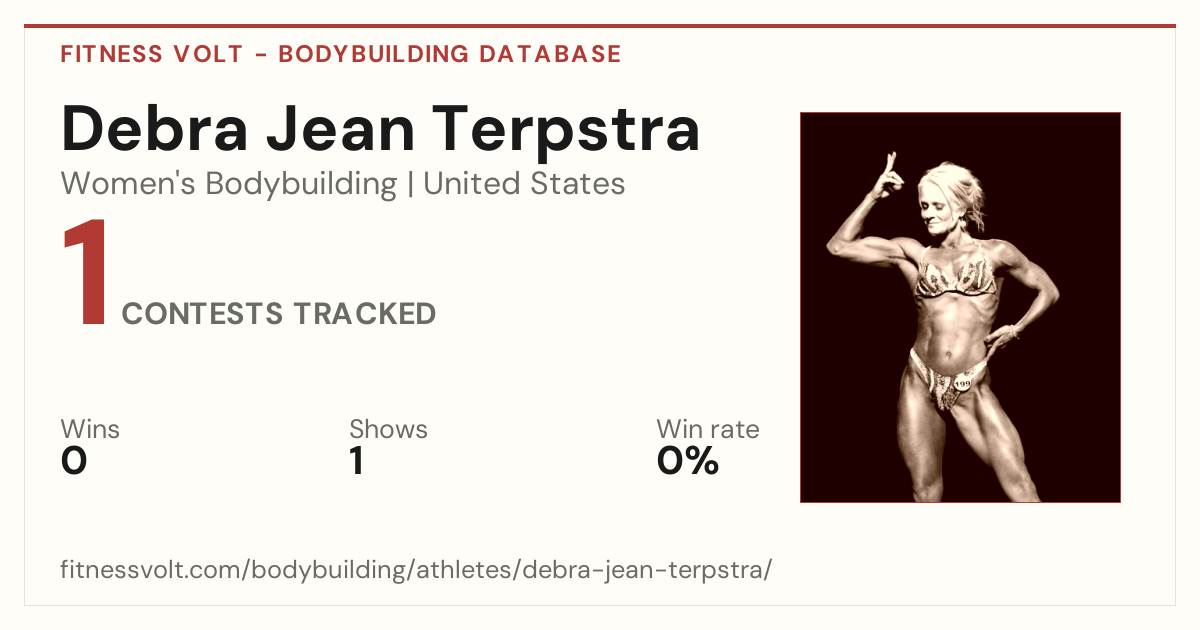Select the Contests Tracked label
This screenshot has width=1200, height=630.
279,314
